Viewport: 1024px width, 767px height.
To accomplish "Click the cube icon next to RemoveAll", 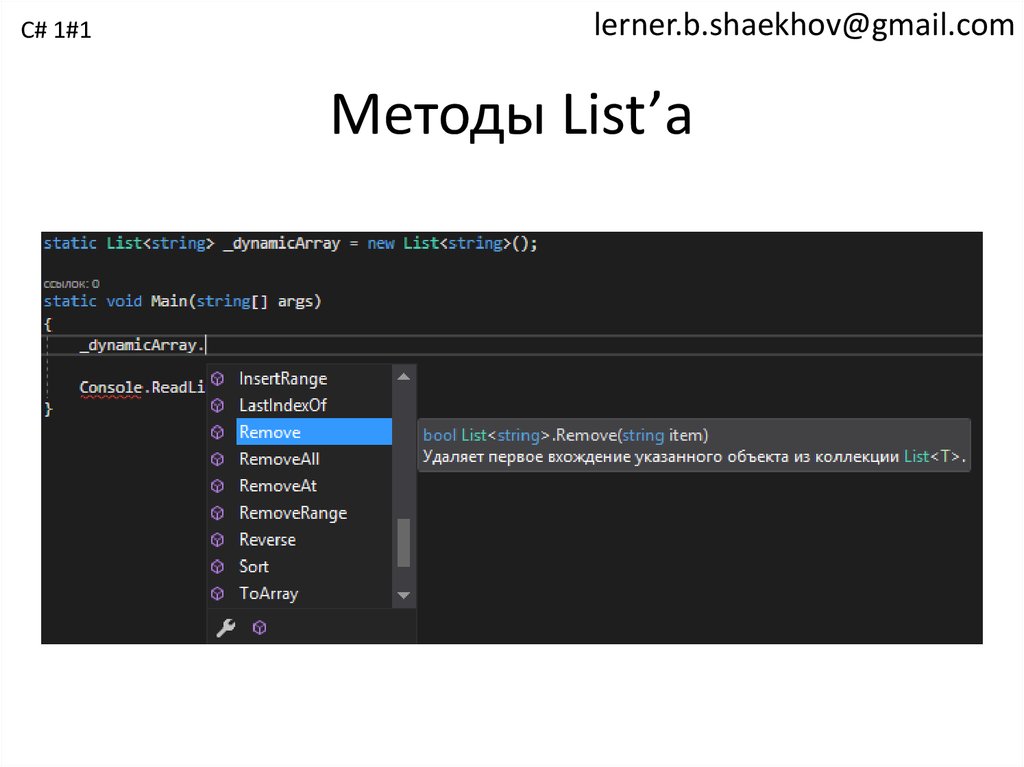I will [218, 459].
